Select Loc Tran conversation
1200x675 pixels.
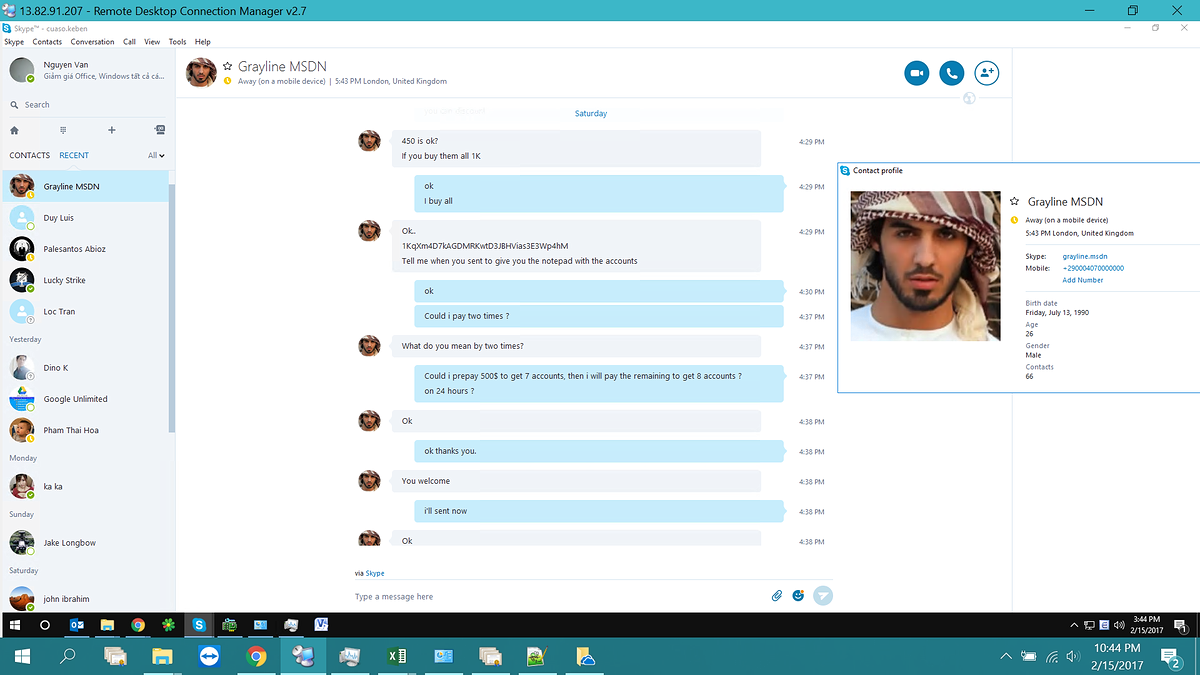(x=85, y=311)
